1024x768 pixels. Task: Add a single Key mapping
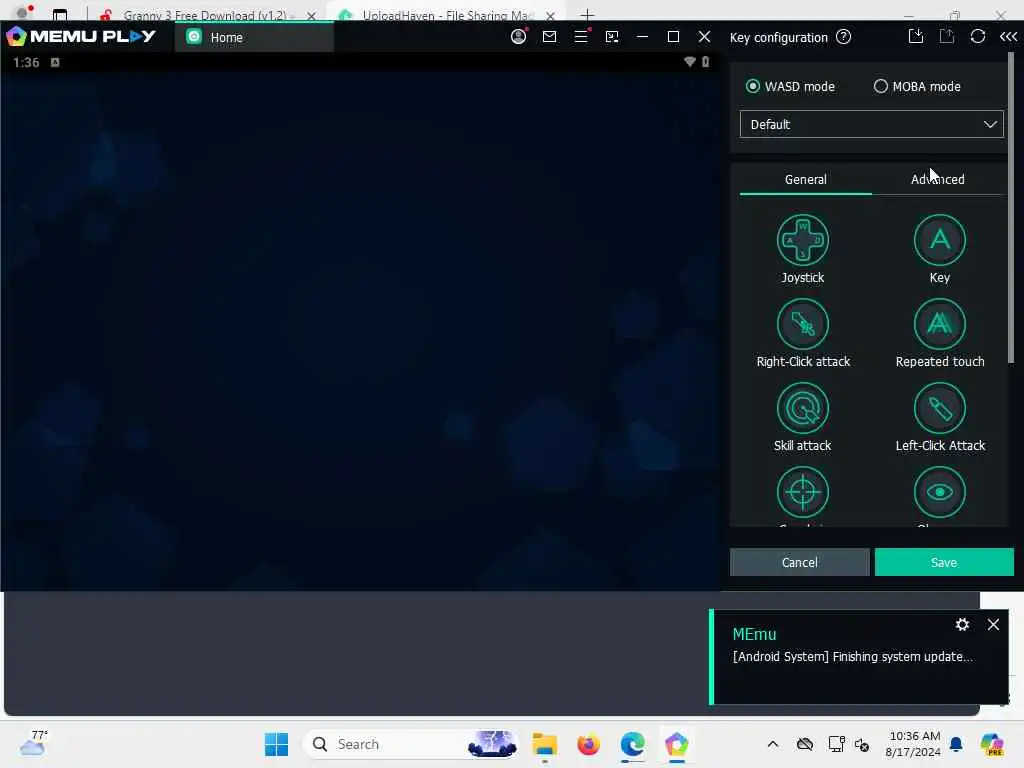(x=939, y=240)
